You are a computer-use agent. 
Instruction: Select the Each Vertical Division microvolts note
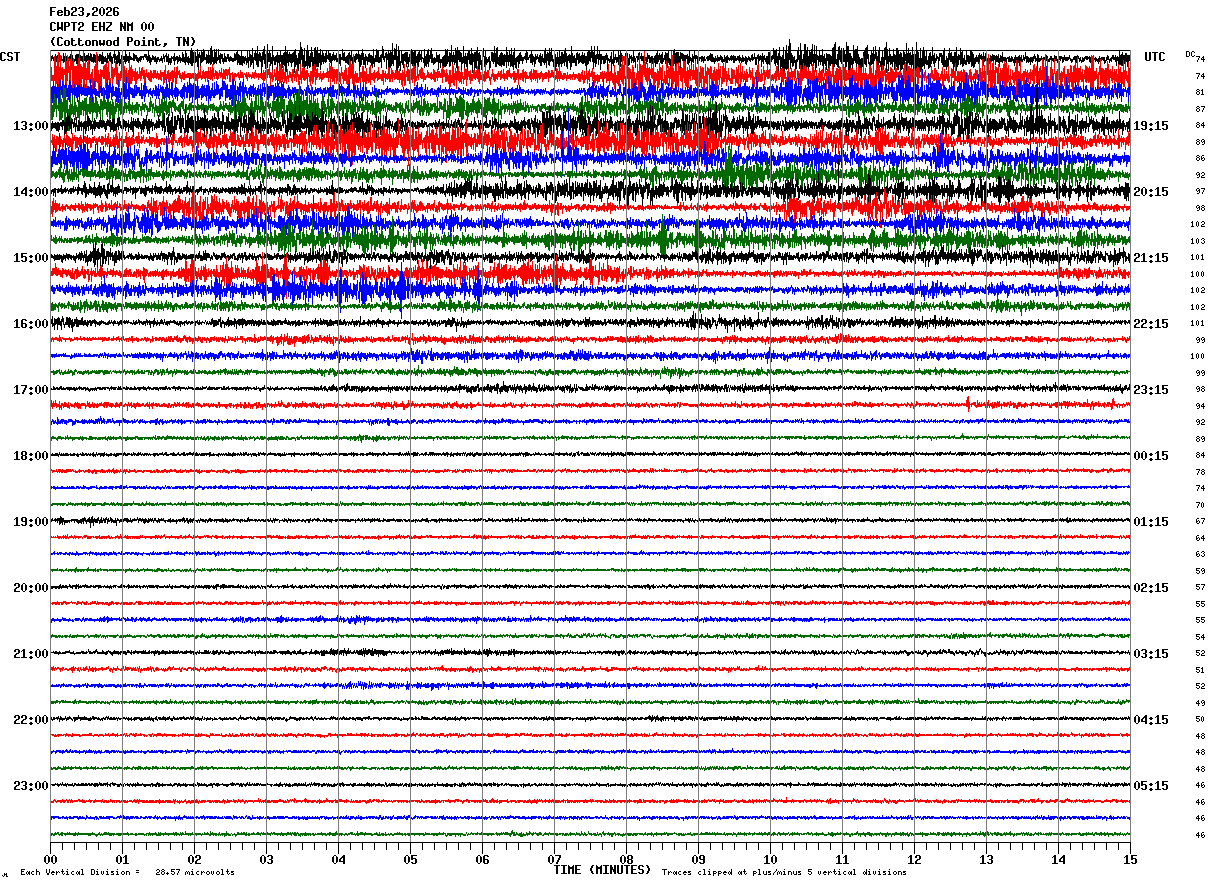click(x=127, y=873)
